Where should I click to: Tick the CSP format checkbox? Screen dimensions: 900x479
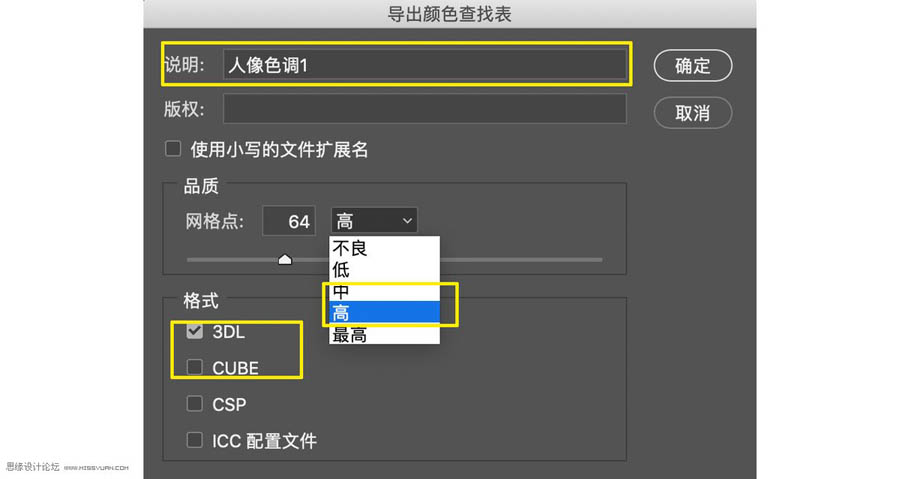(195, 404)
